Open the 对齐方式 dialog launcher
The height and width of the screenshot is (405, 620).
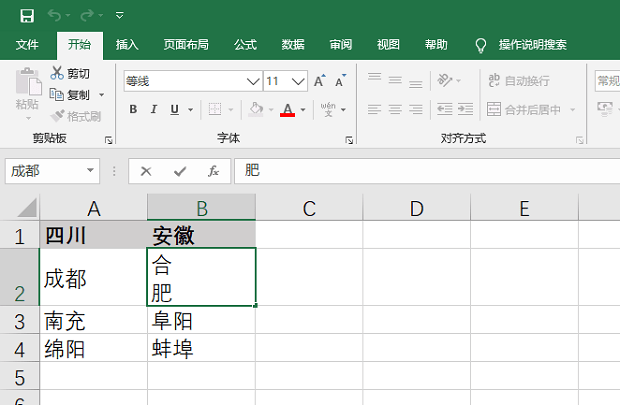(x=580, y=140)
